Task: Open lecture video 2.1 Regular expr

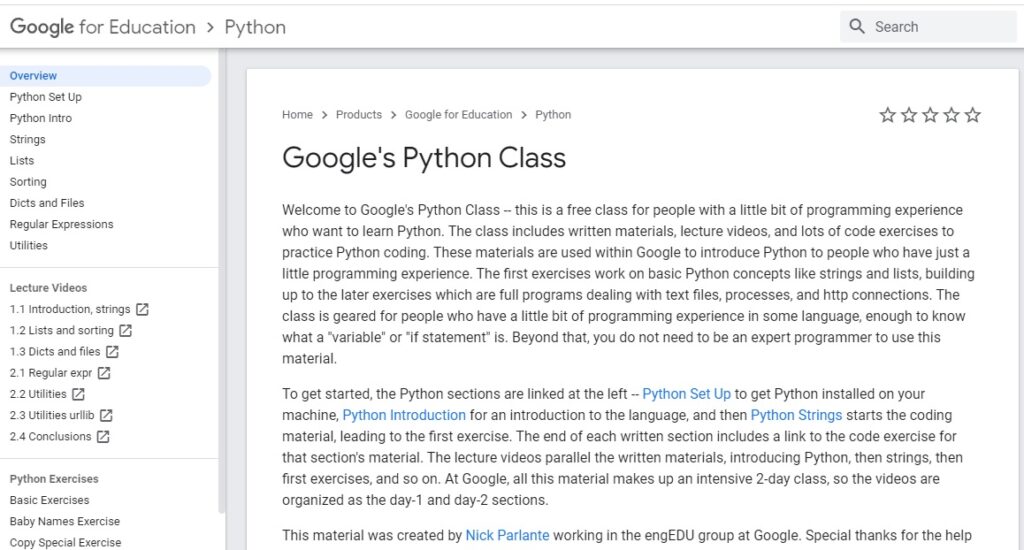Action: point(51,373)
